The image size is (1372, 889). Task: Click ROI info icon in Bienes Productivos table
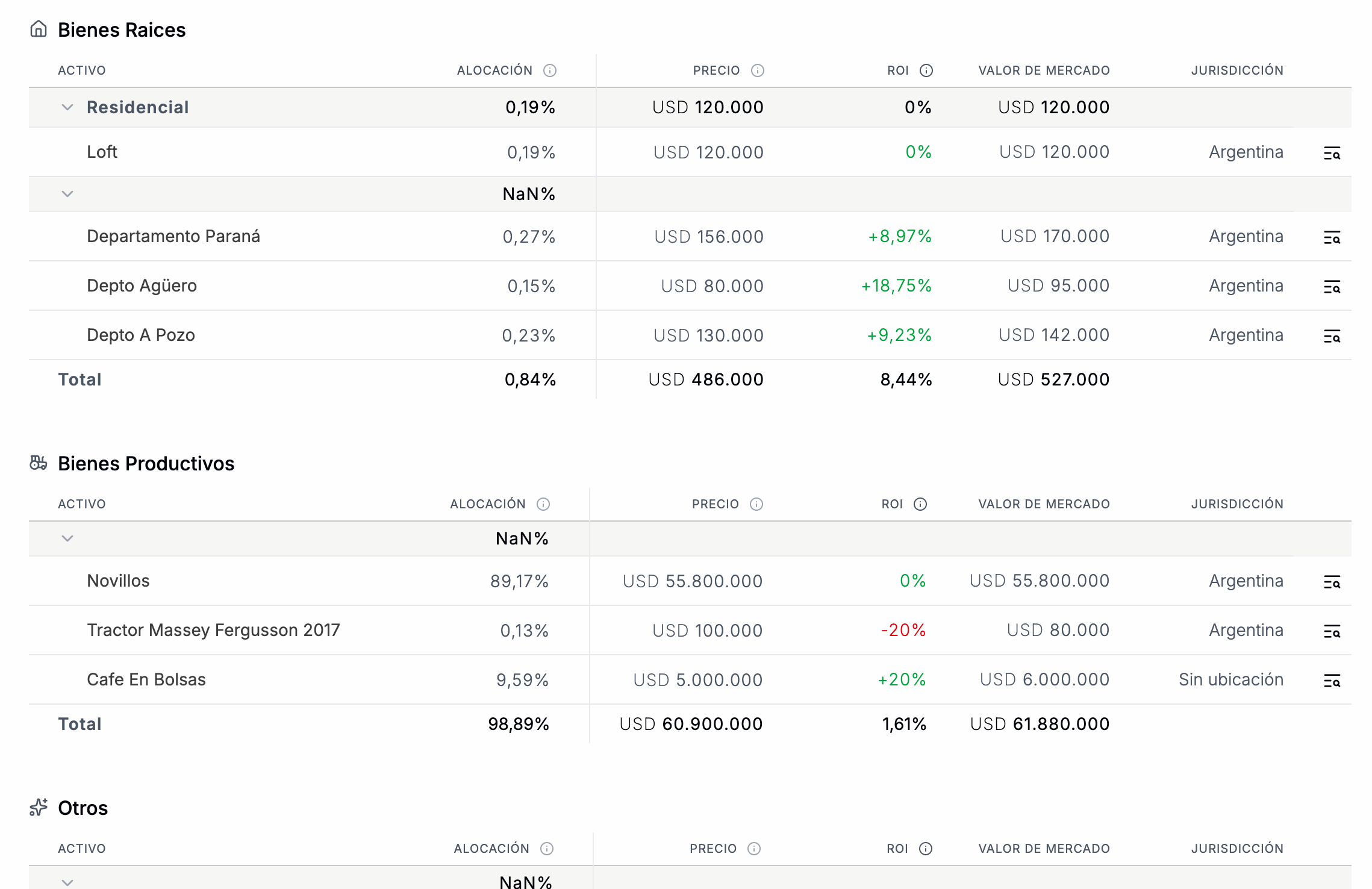point(920,504)
